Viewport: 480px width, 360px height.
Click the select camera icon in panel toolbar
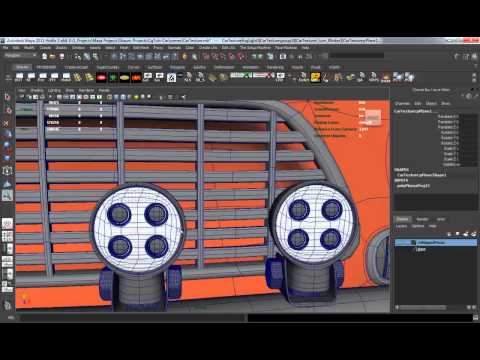pos(22,97)
